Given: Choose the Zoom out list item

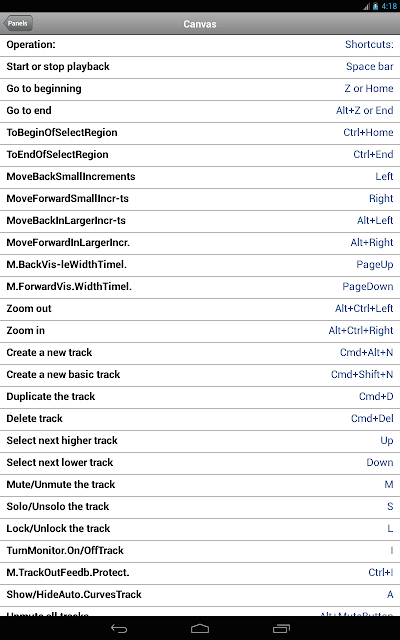Looking at the screenshot, I should point(200,309).
